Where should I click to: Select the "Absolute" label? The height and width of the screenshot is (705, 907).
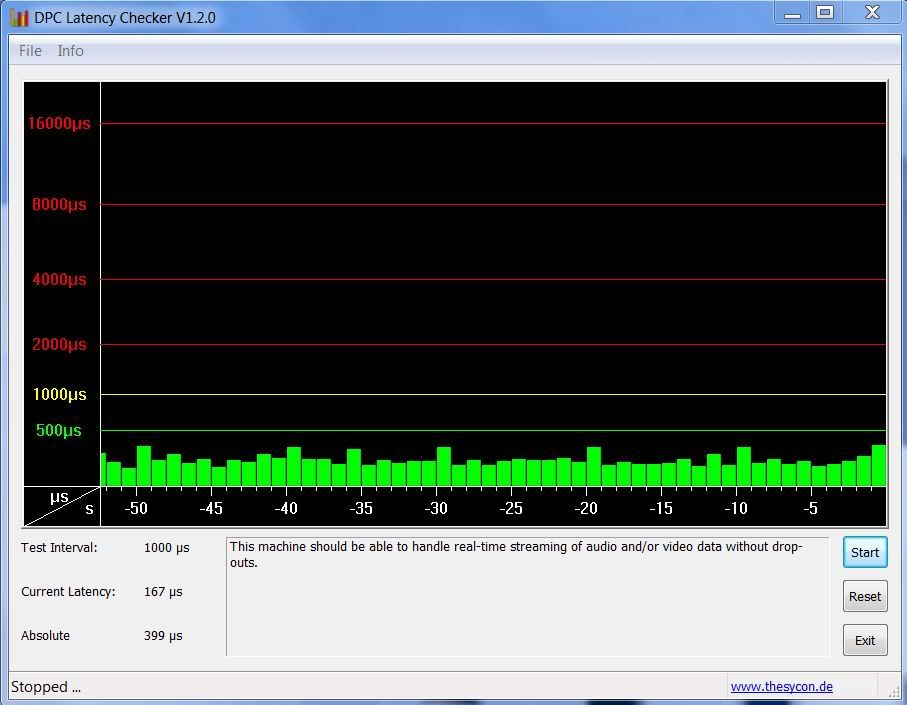pos(45,636)
